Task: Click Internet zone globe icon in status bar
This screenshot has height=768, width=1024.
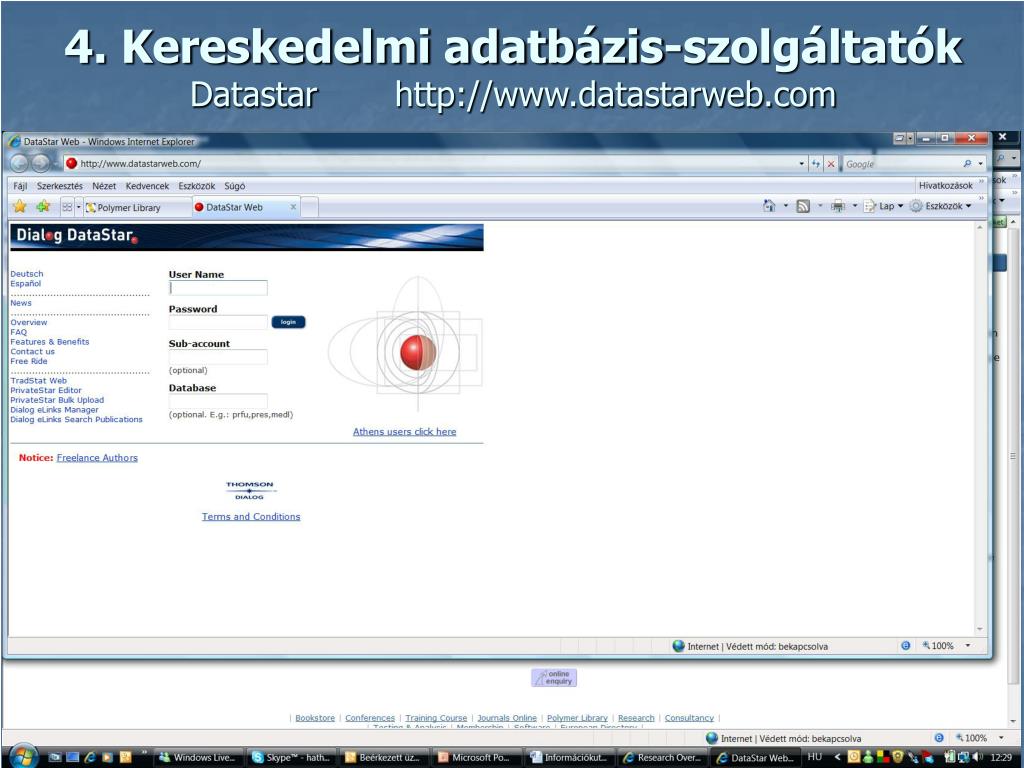Action: [x=679, y=646]
